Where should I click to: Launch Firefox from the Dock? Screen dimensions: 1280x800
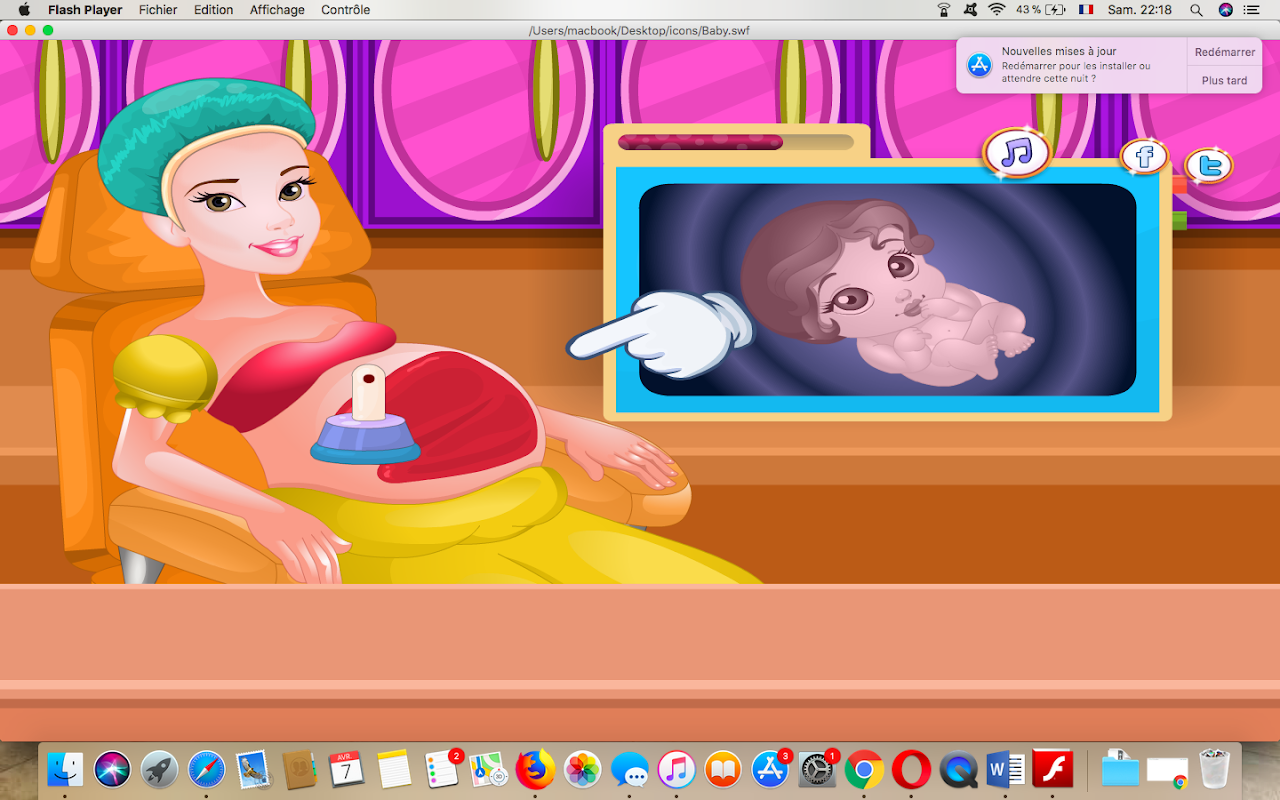click(x=535, y=769)
